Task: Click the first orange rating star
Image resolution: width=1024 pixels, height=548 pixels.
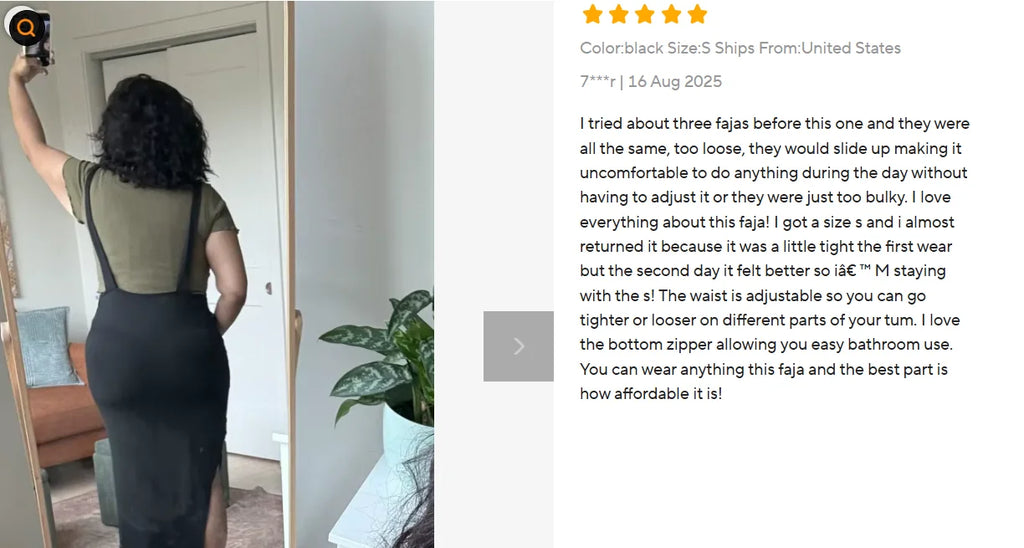Action: [x=592, y=14]
